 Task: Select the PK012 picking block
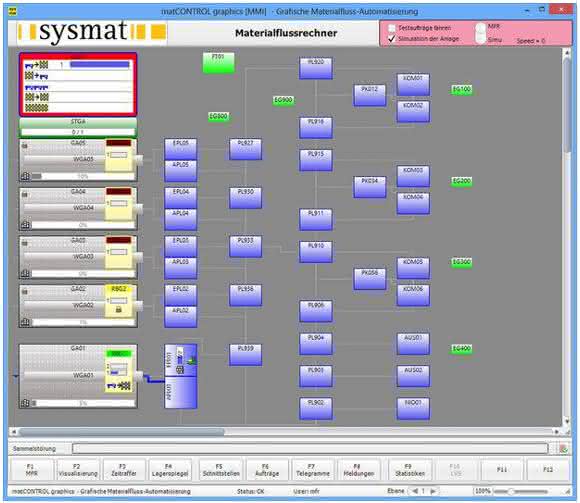click(x=370, y=95)
